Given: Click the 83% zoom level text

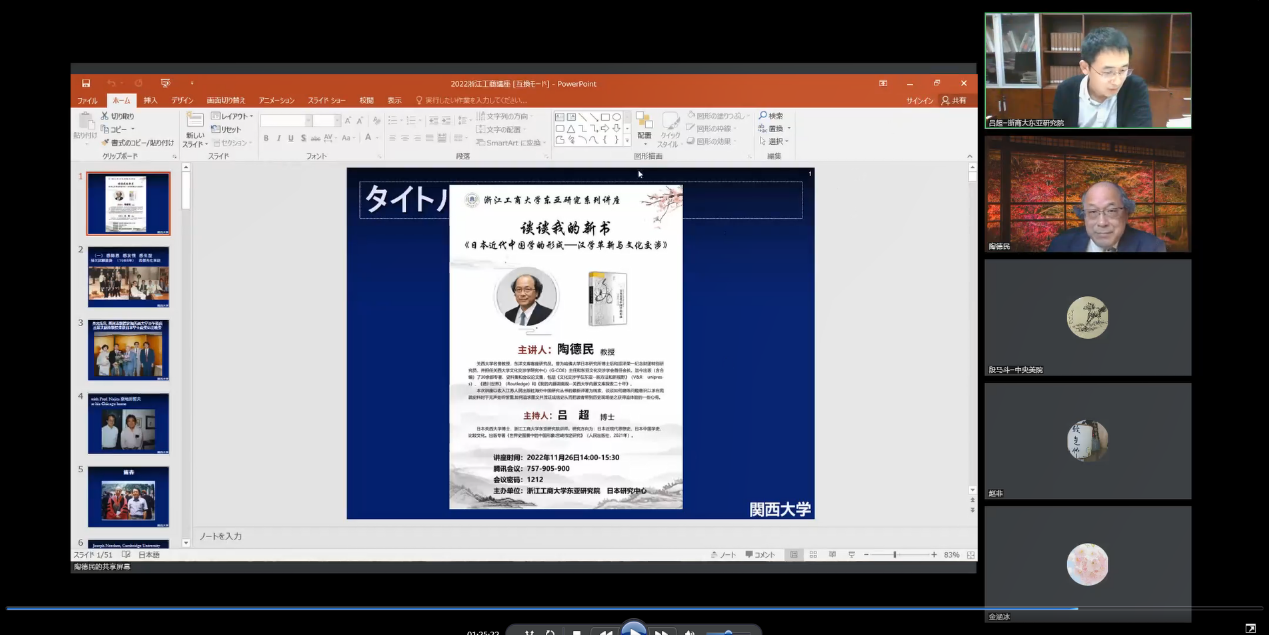Looking at the screenshot, I should click(x=951, y=555).
